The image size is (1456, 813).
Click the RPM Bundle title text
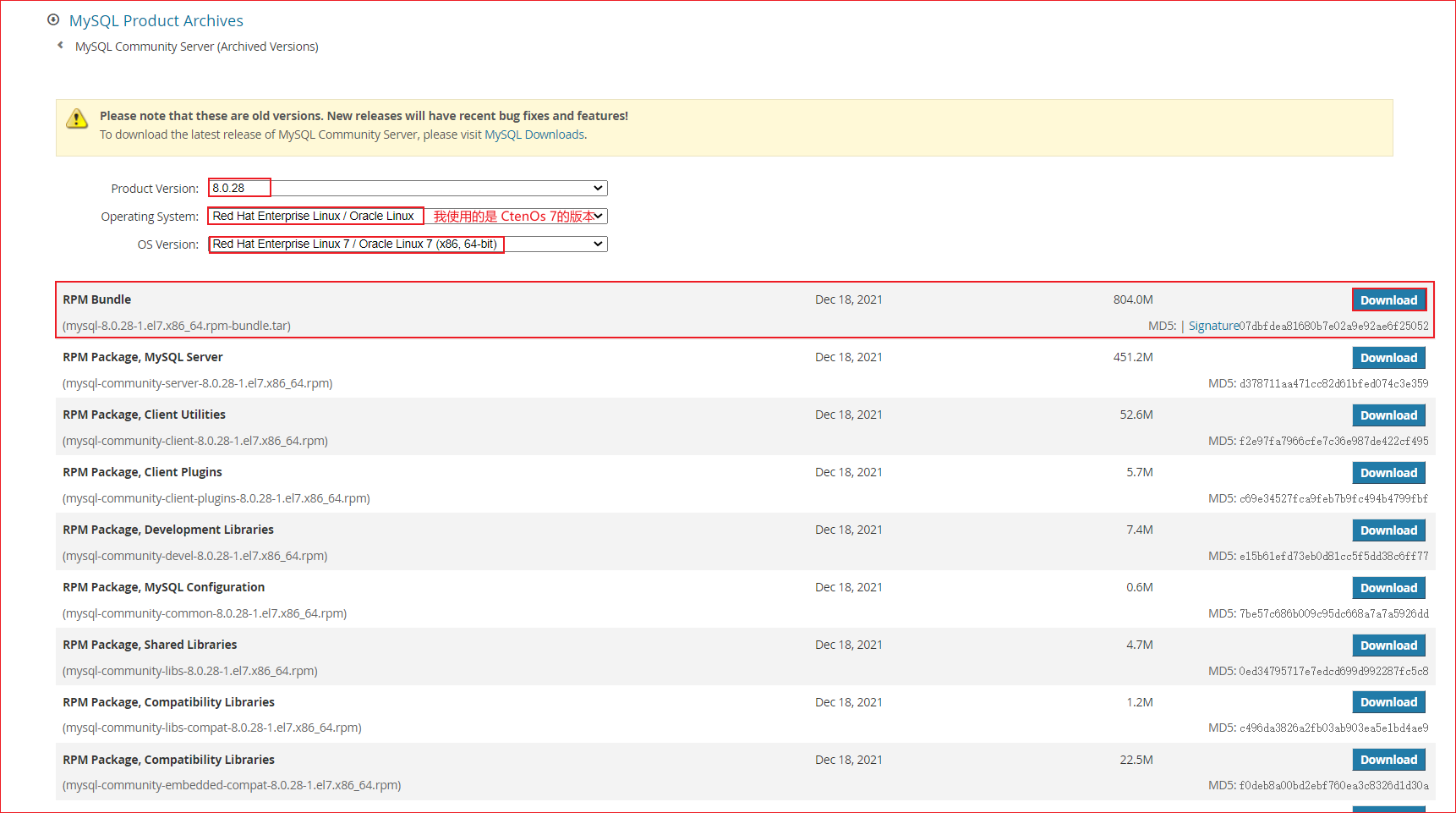click(x=97, y=299)
